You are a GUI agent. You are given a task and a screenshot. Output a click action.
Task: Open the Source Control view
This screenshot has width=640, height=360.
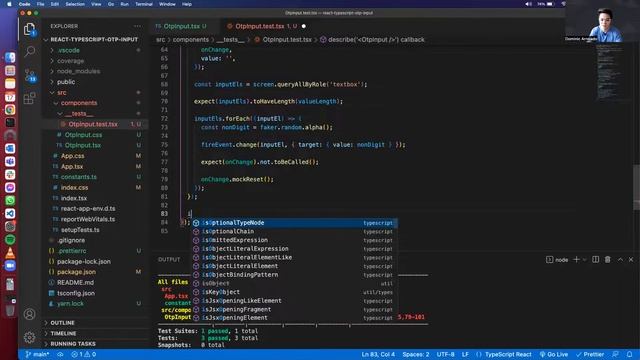tap(30, 76)
